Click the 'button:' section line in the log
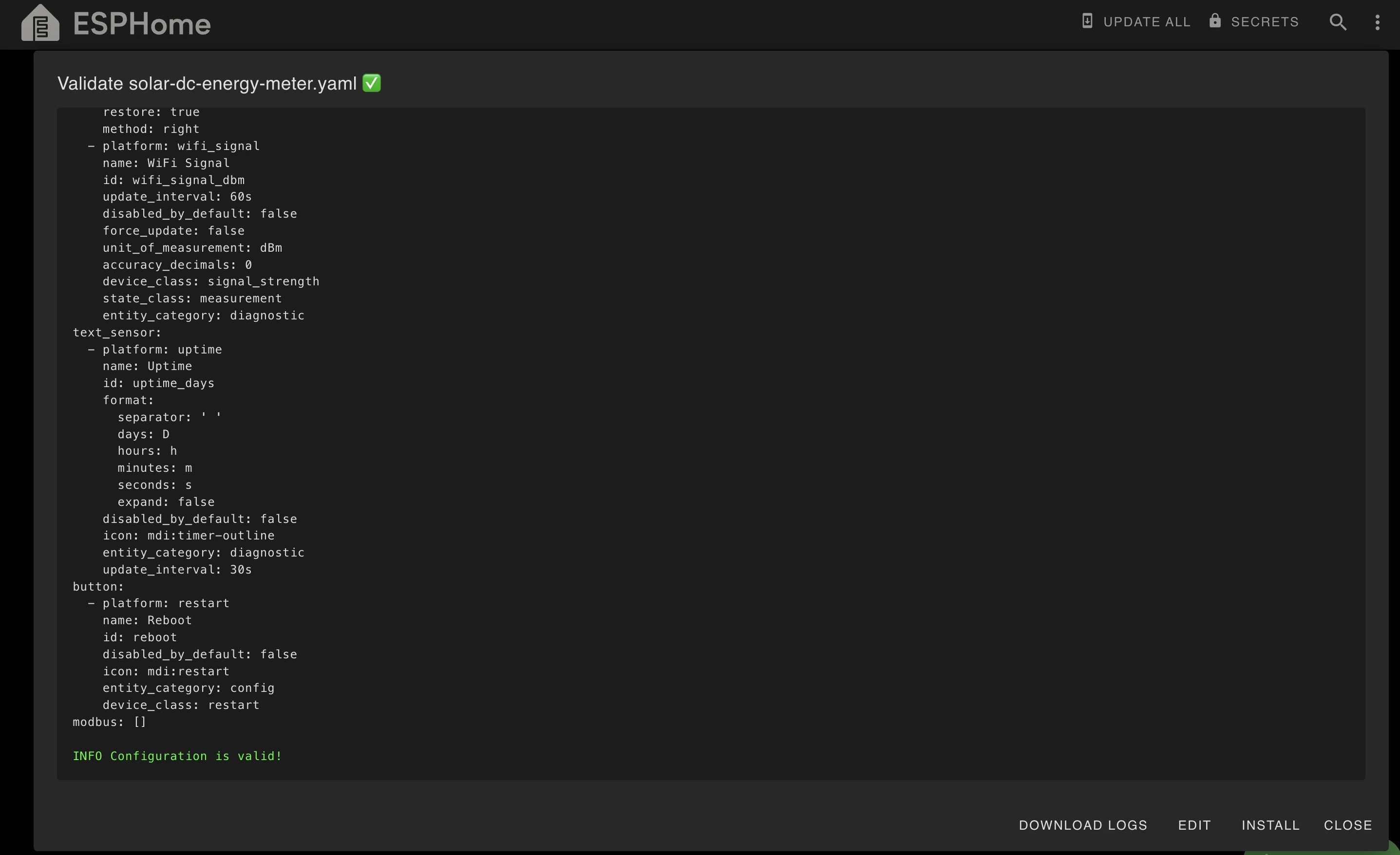1400x855 pixels. click(98, 586)
